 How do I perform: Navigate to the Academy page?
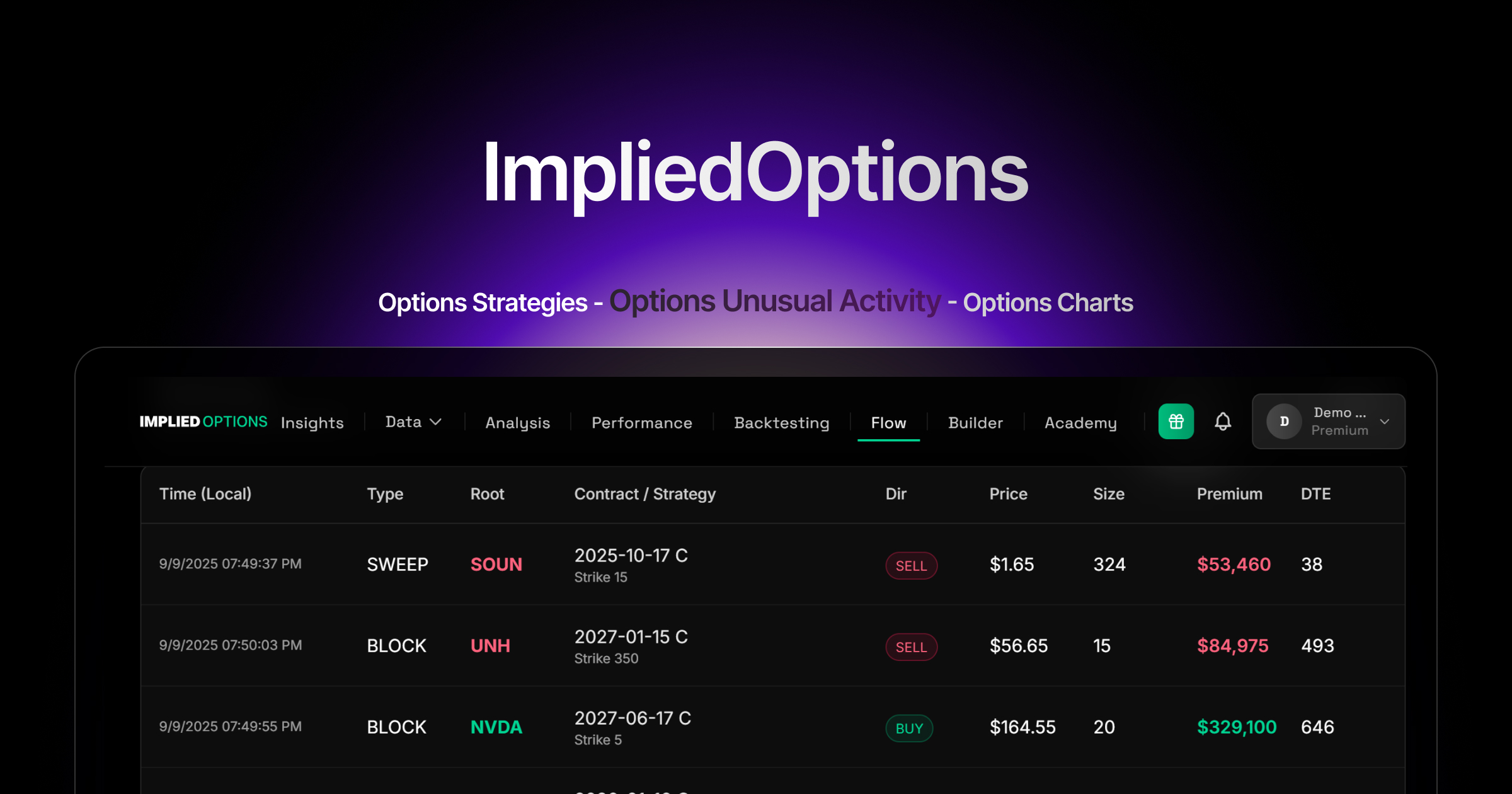(x=1080, y=422)
